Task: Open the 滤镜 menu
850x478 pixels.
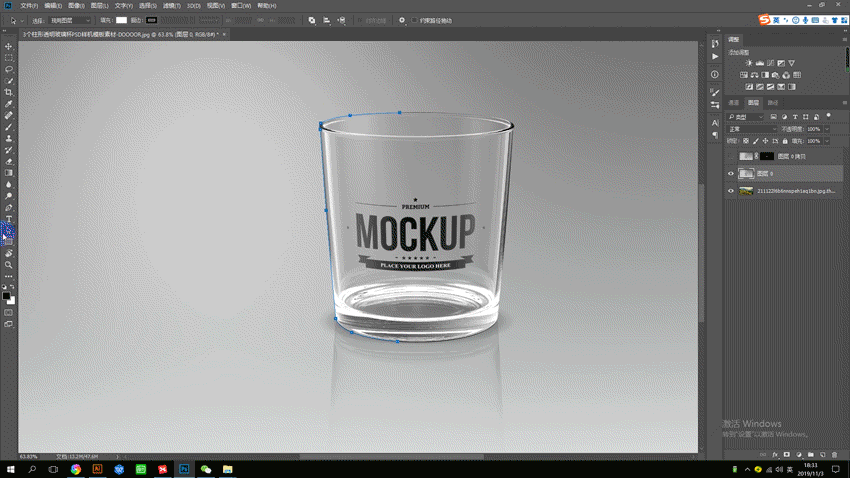Action: pos(171,5)
